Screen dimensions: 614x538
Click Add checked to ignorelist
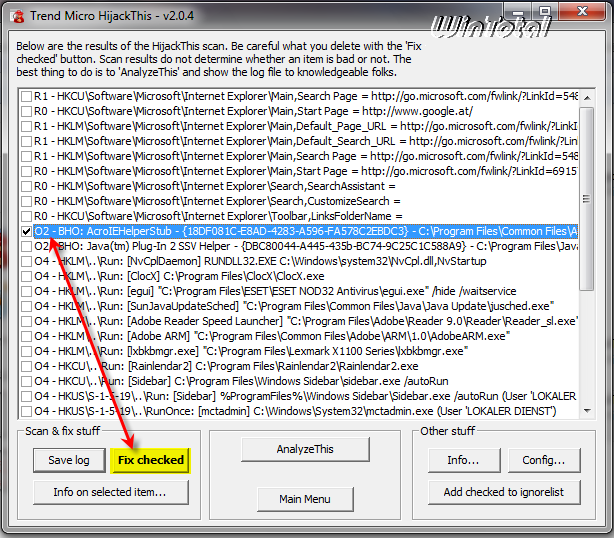(504, 492)
